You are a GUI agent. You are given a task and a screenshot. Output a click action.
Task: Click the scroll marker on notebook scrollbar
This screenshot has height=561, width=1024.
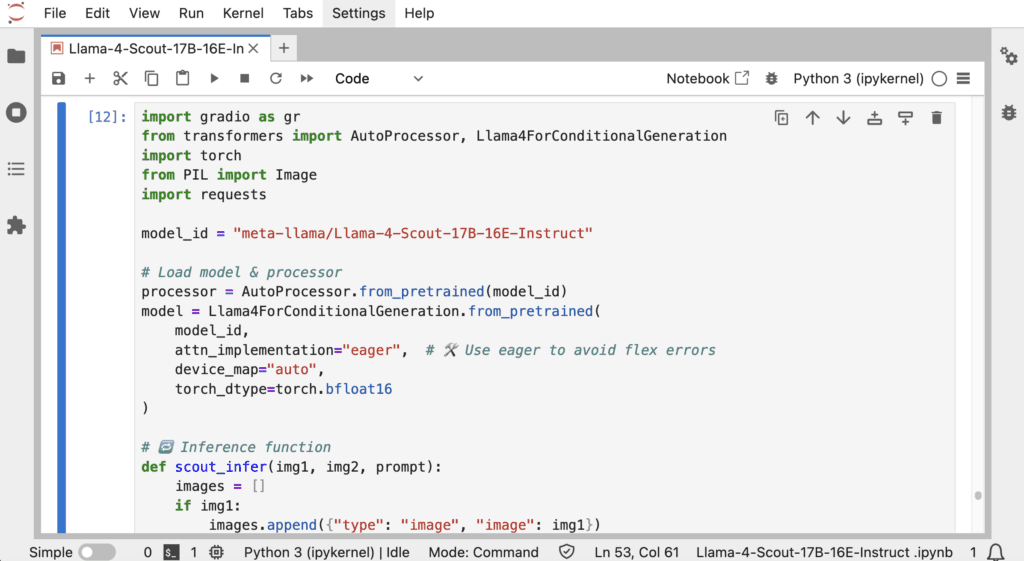click(978, 495)
